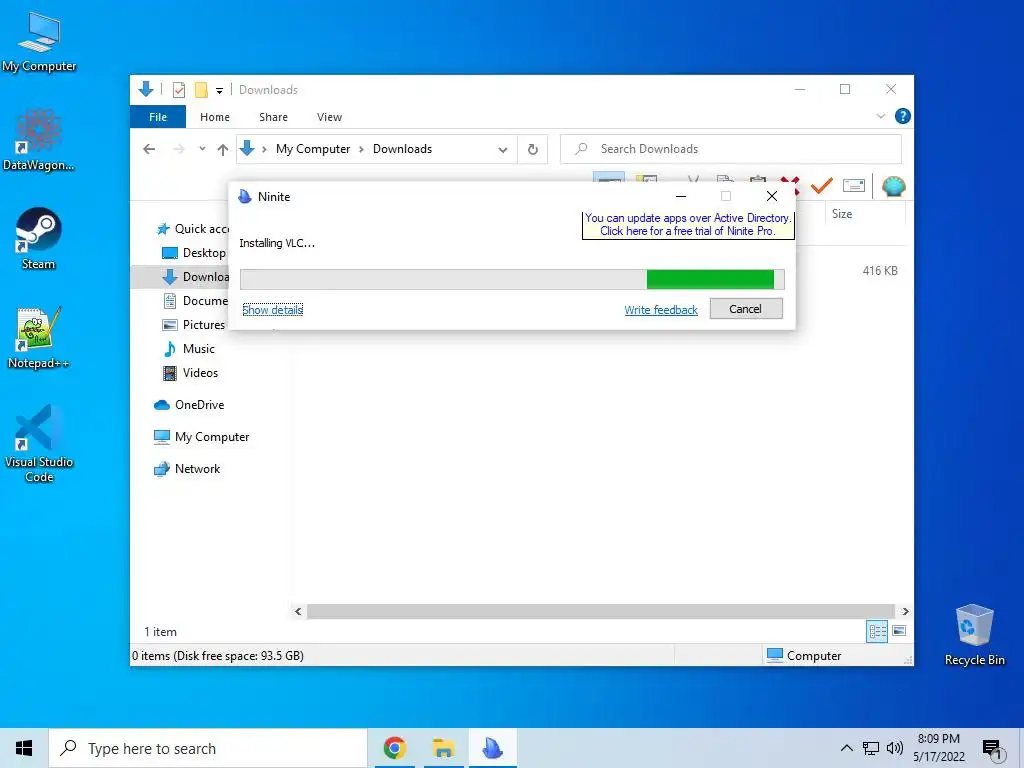Select Pictures in the navigation pane
This screenshot has height=768, width=1024.
click(194, 325)
